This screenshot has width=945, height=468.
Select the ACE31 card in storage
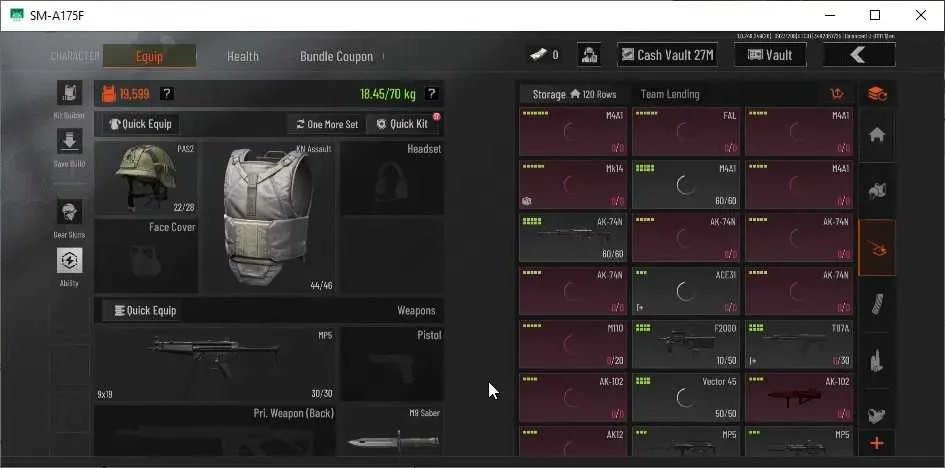point(685,290)
